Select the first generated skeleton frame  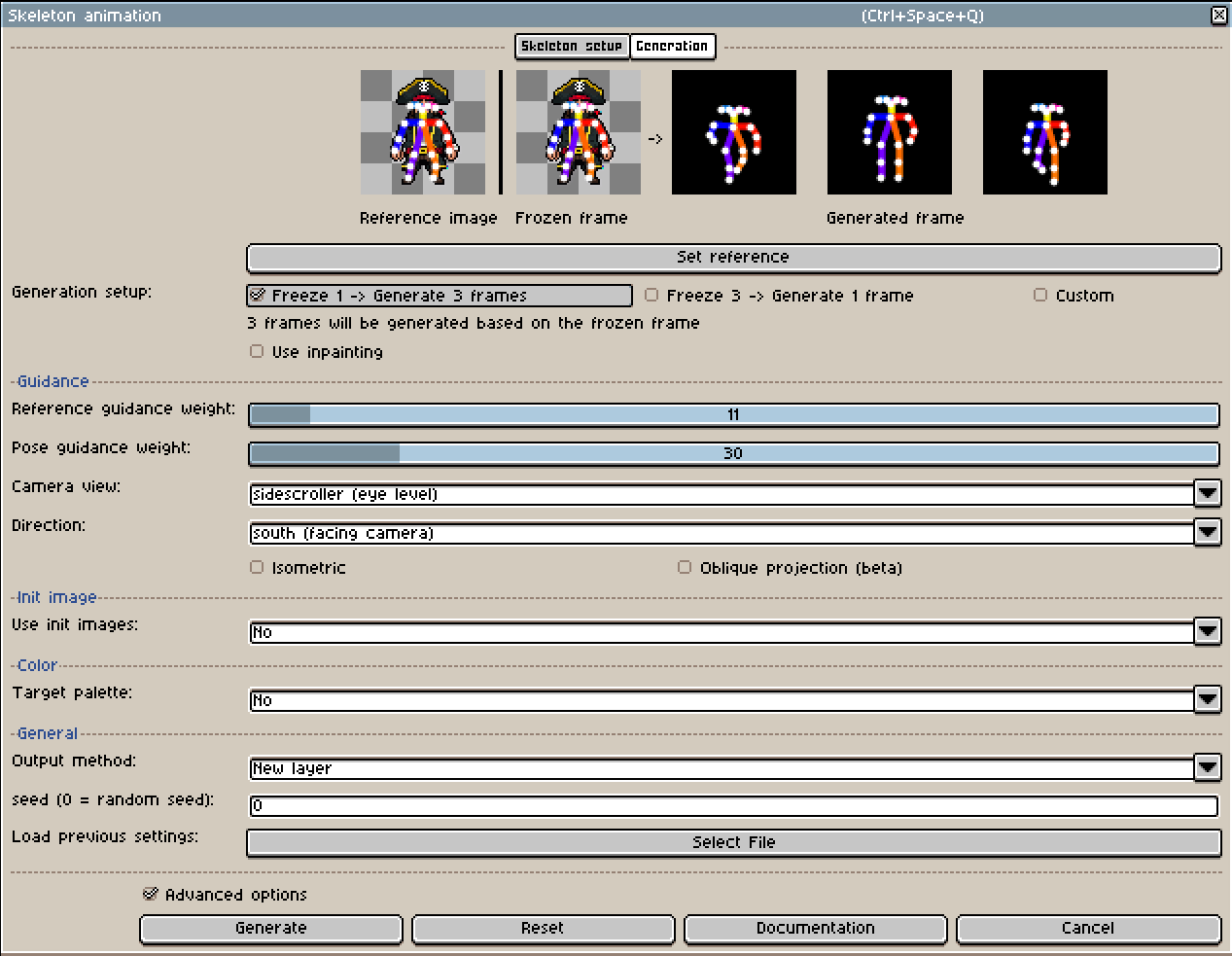coord(734,132)
